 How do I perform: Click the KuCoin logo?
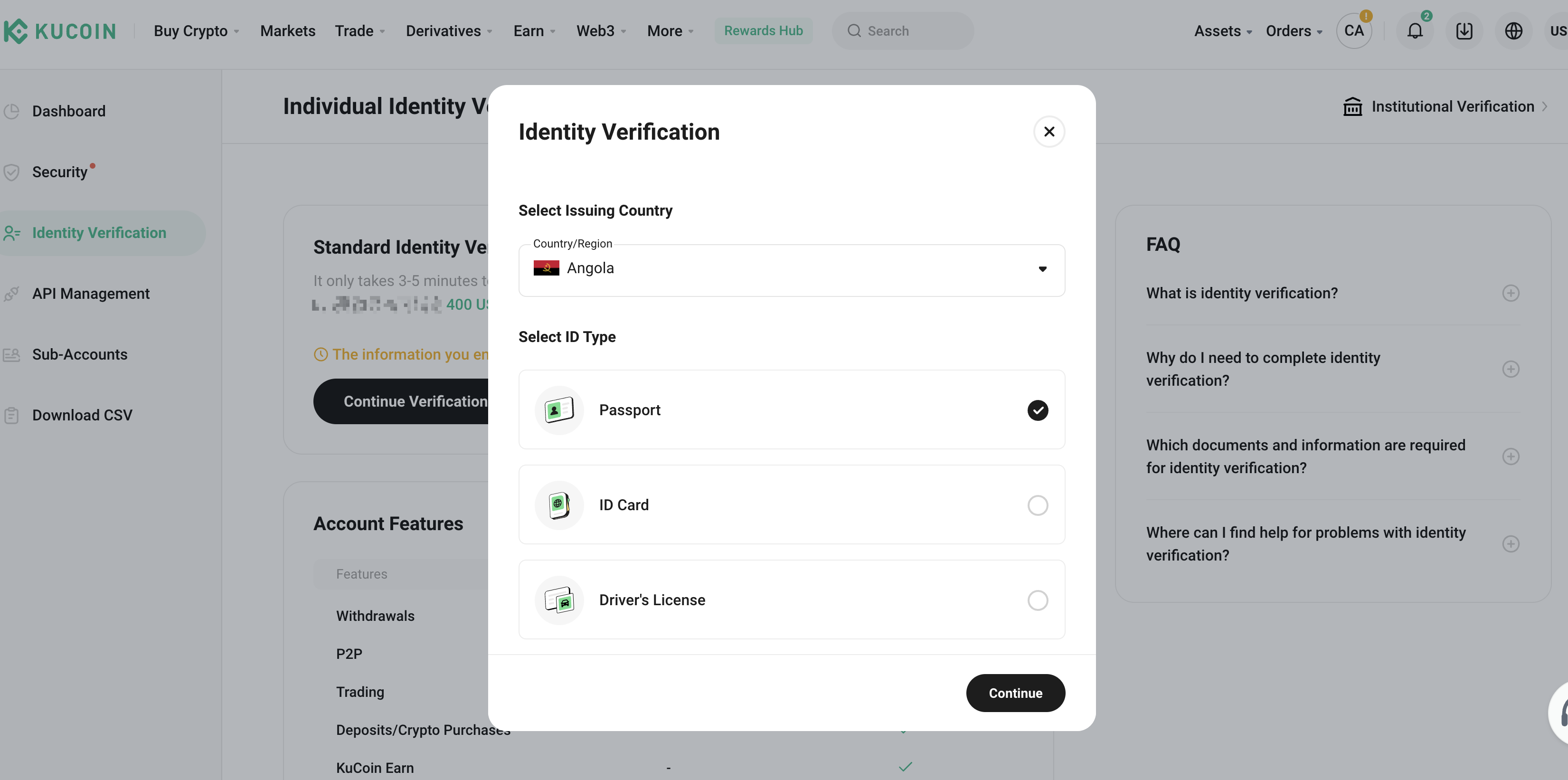(60, 31)
